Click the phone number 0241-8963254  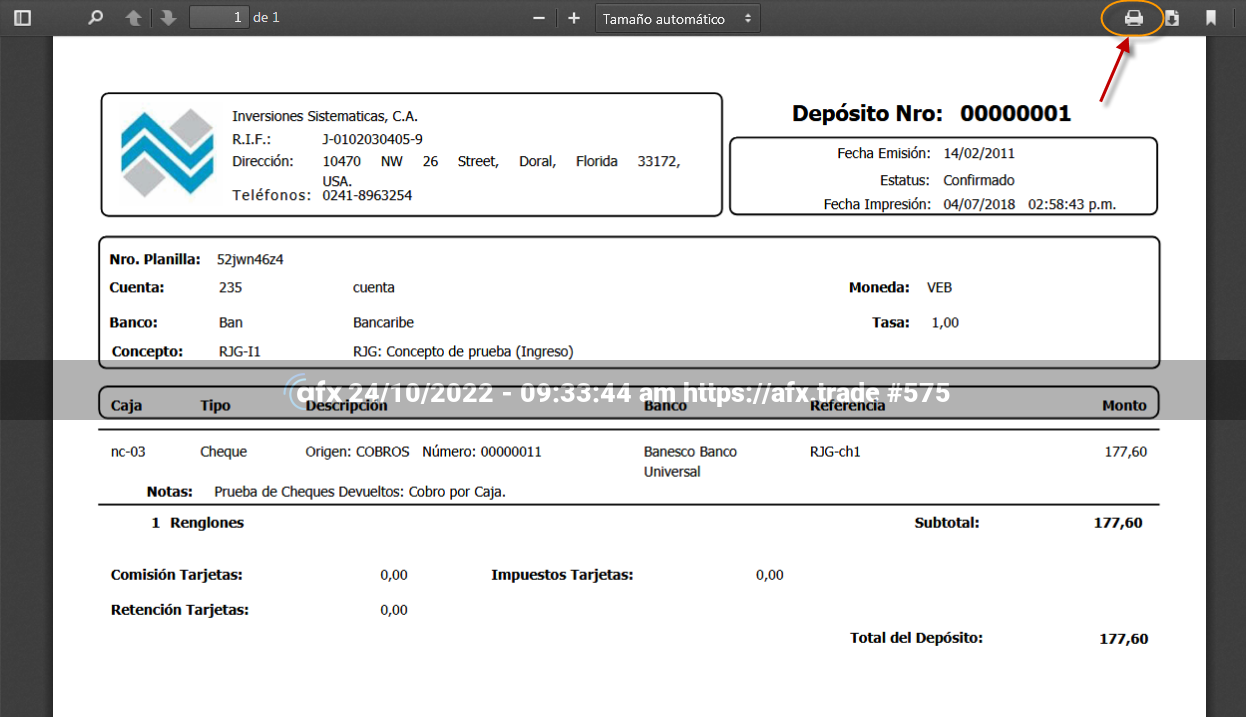[367, 195]
